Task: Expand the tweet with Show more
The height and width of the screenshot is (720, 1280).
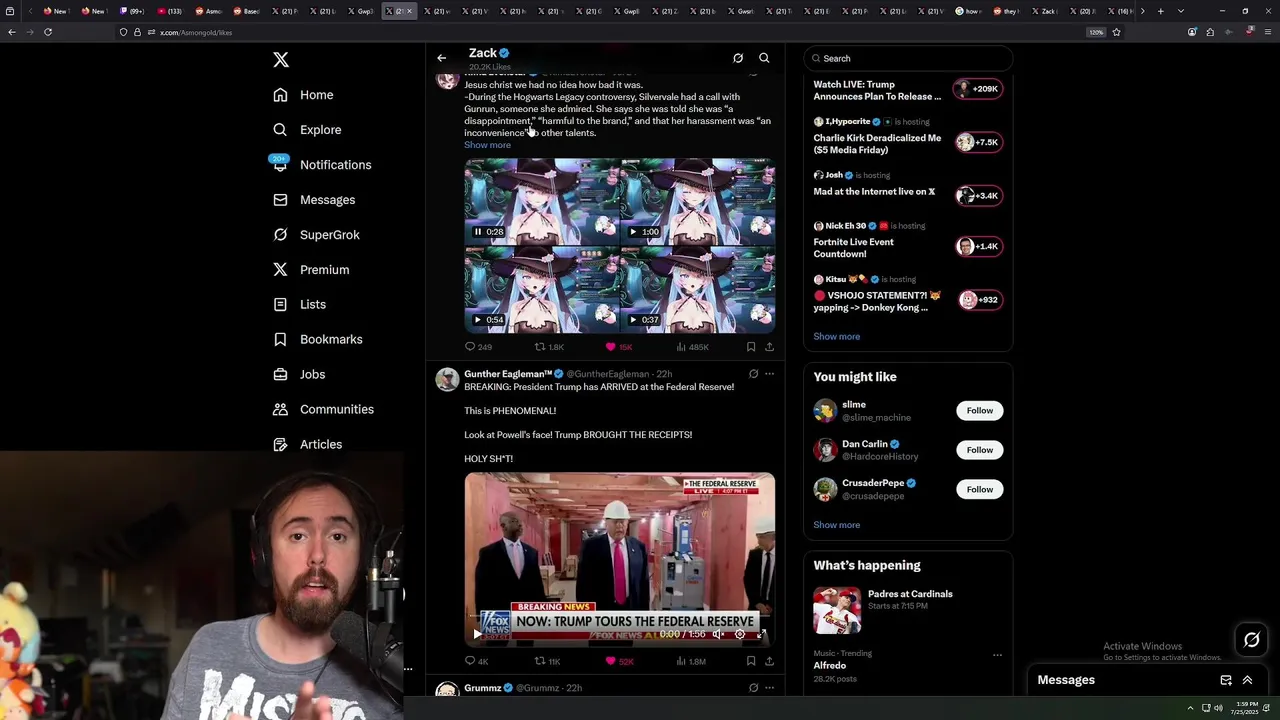Action: click(487, 145)
